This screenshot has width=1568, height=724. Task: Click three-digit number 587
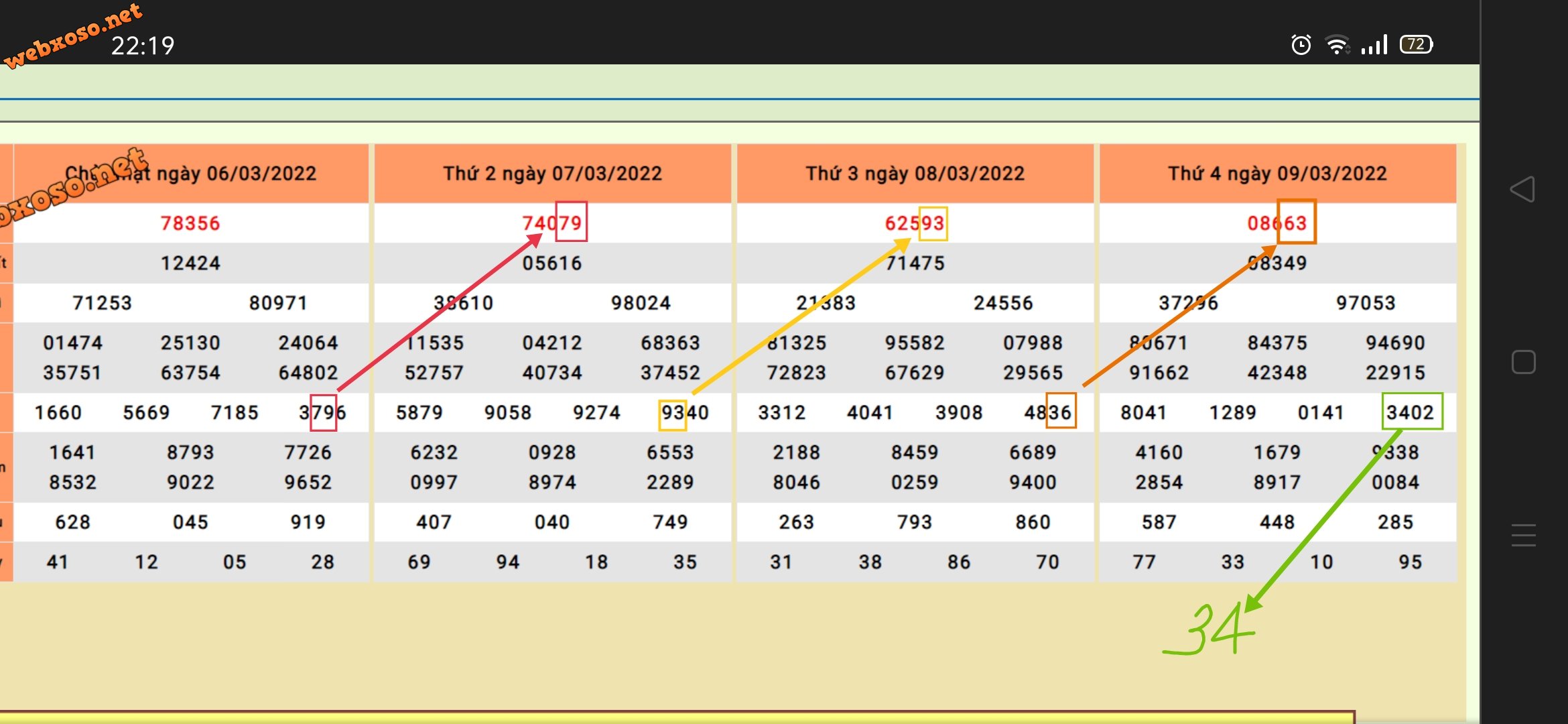click(1159, 522)
